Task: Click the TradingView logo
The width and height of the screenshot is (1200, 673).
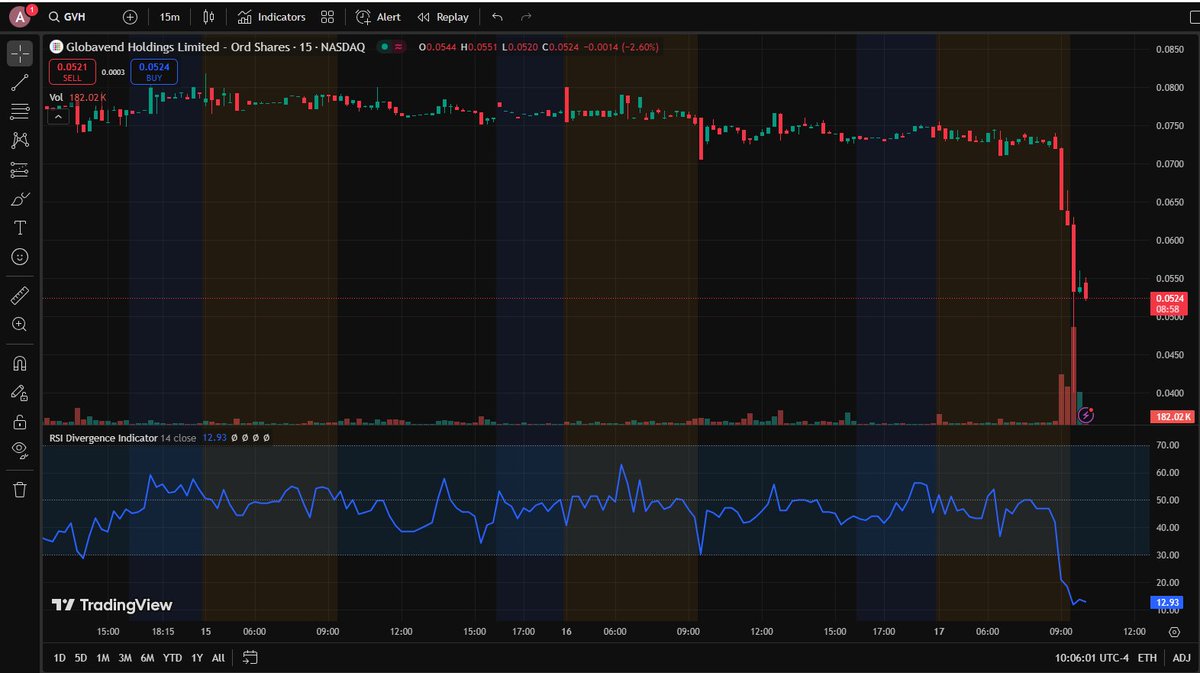Action: pos(112,605)
